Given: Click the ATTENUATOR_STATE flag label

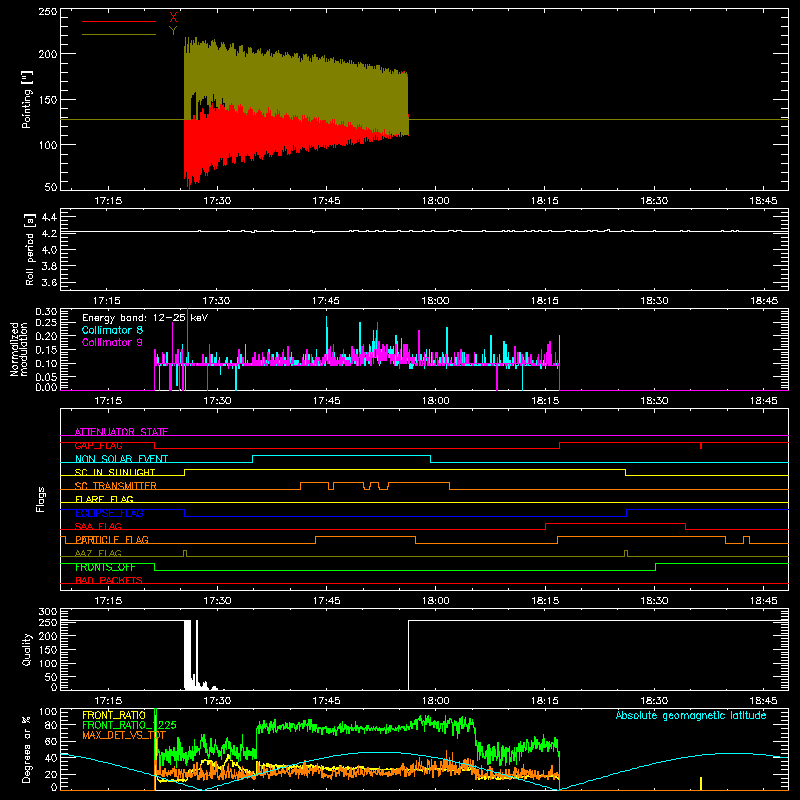Looking at the screenshot, I should point(121,432).
